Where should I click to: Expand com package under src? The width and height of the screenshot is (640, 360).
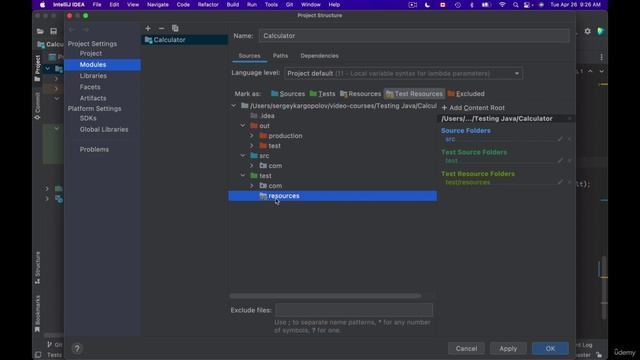(251, 166)
